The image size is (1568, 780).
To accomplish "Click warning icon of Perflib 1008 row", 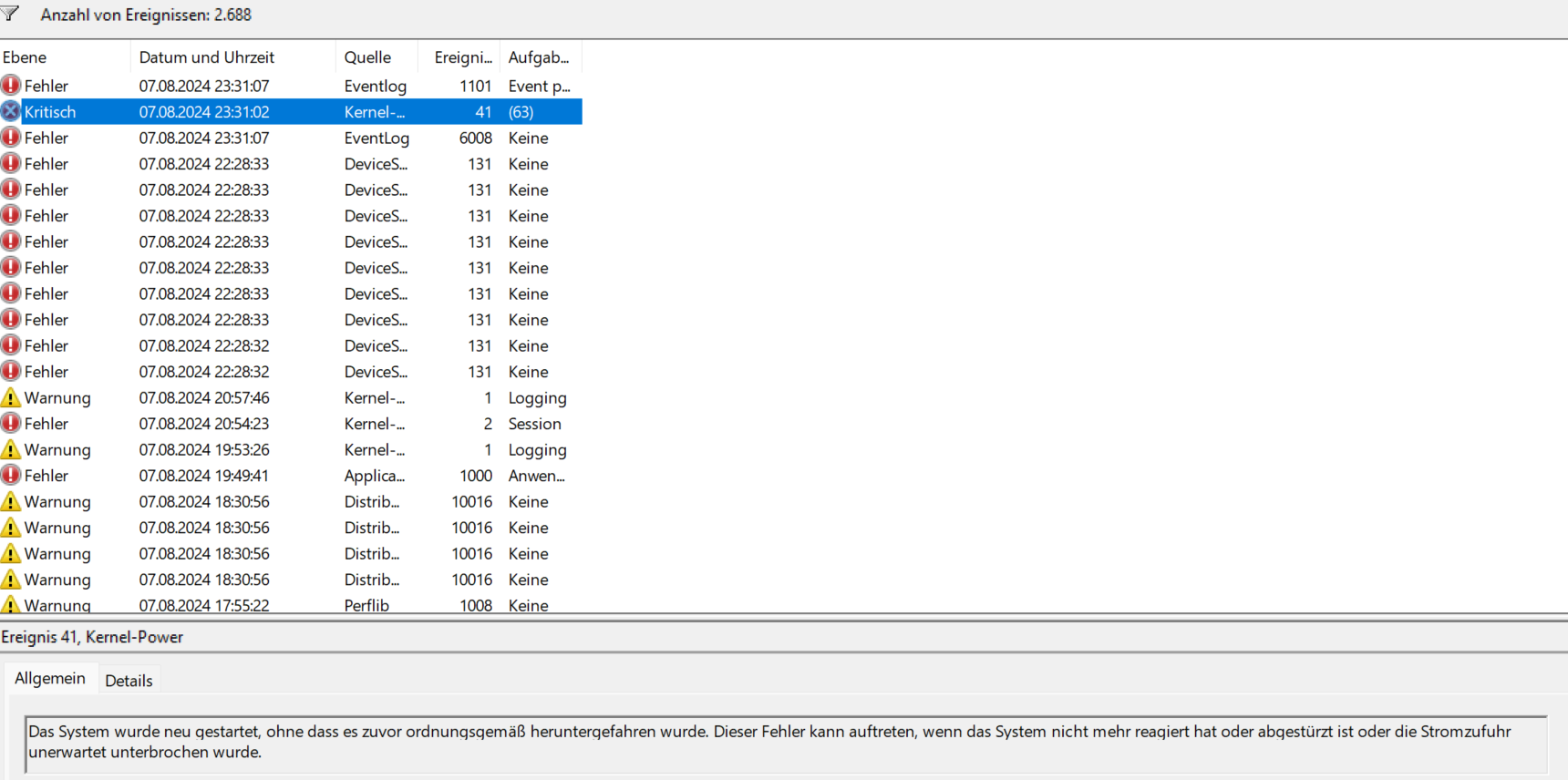I will pos(11,604).
